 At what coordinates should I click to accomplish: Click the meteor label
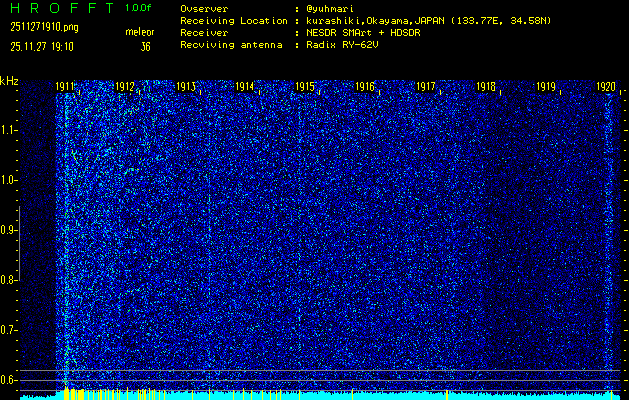140,32
